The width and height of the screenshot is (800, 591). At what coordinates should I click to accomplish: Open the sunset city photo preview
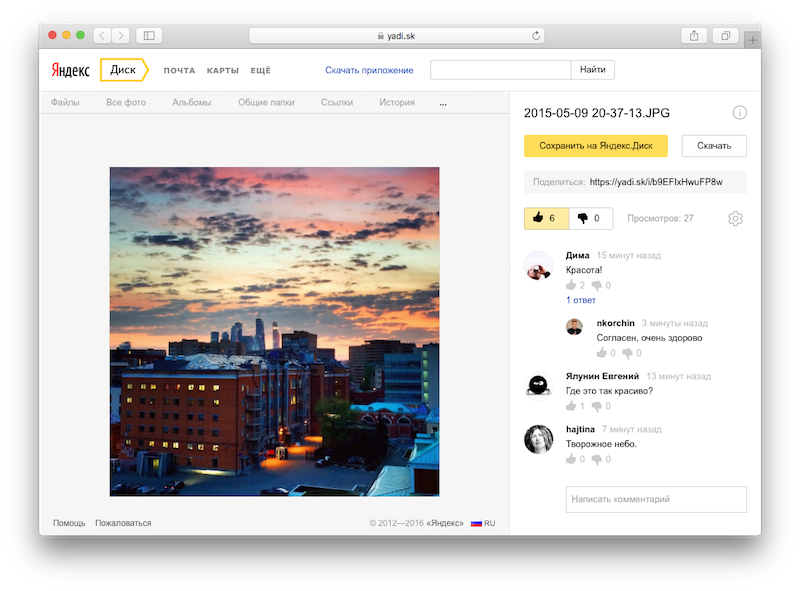274,331
